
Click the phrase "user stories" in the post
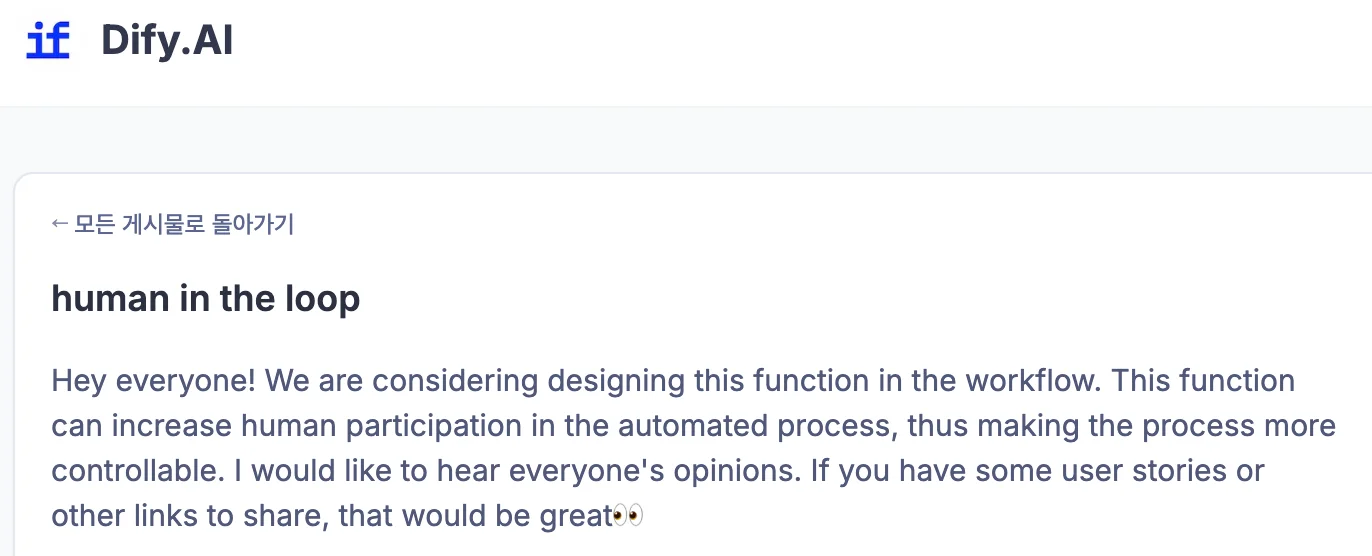[1174, 471]
